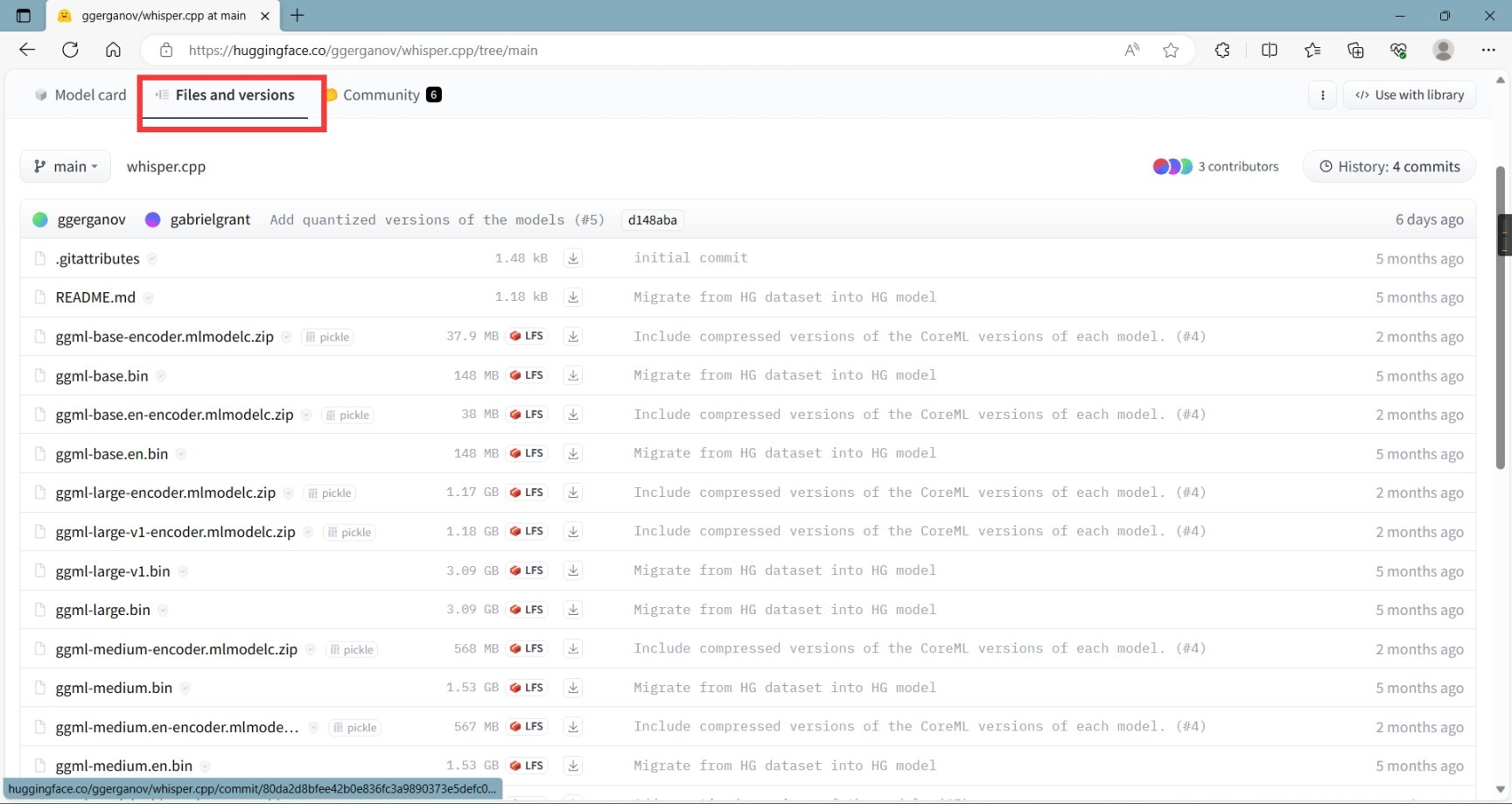Viewport: 1512px width, 804px height.
Task: Download ggml-large-v1-encoder.mlmodelc.zip
Action: (573, 531)
